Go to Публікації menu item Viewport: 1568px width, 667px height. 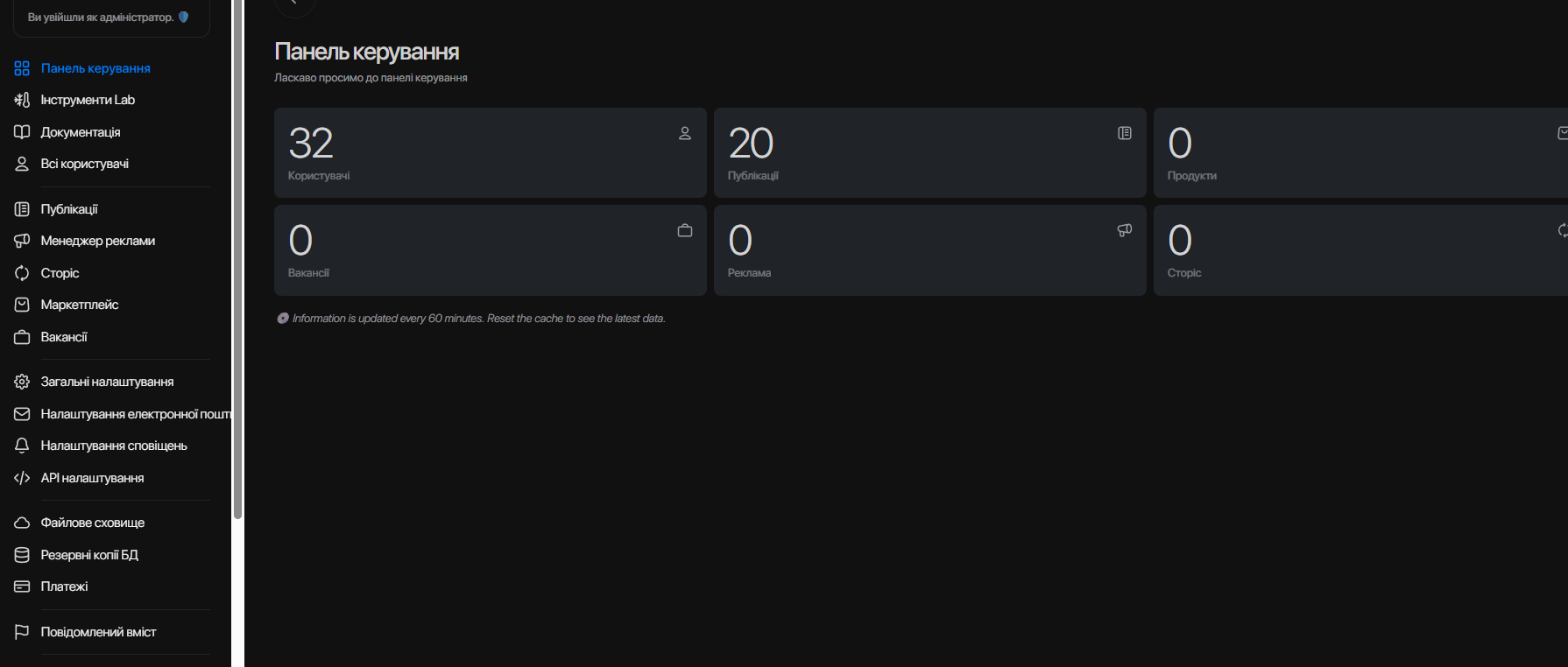coord(69,209)
